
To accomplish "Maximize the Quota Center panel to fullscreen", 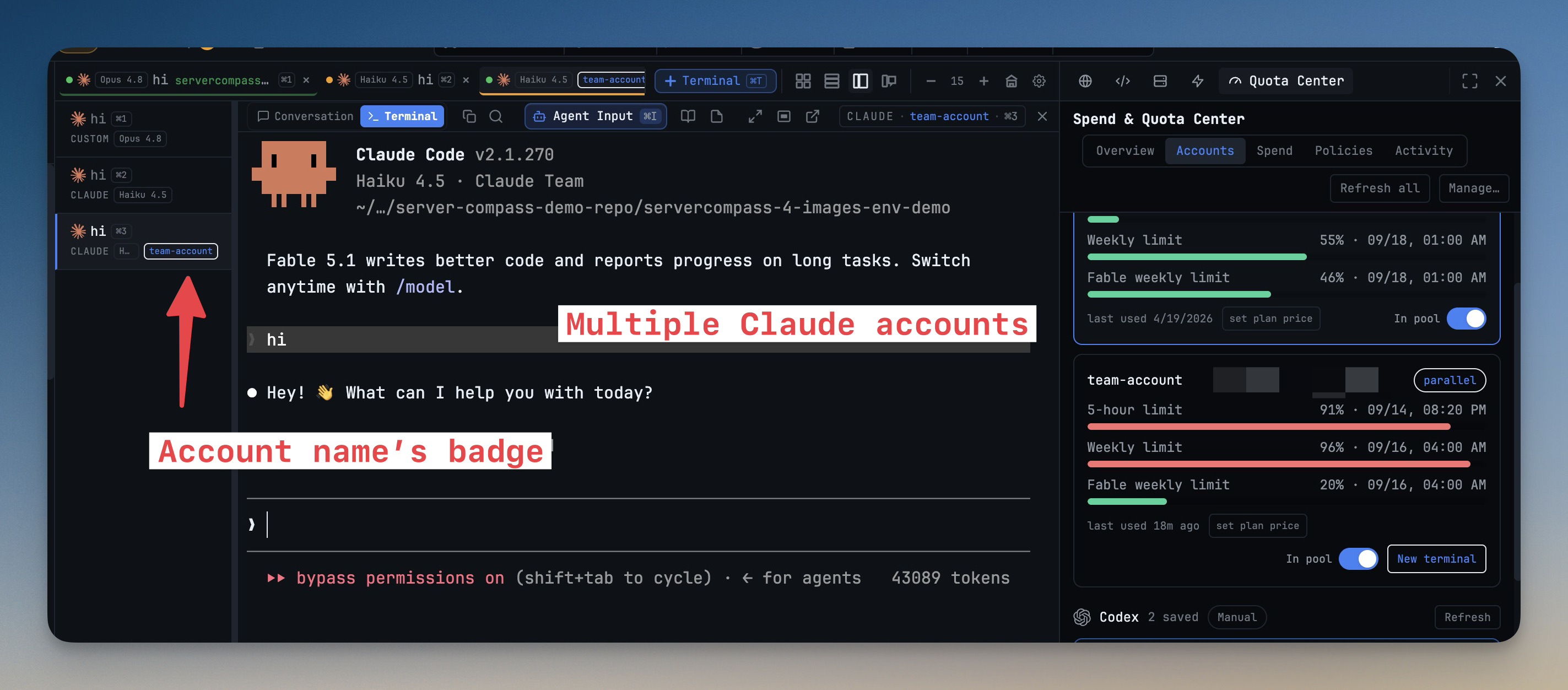I will point(1469,81).
